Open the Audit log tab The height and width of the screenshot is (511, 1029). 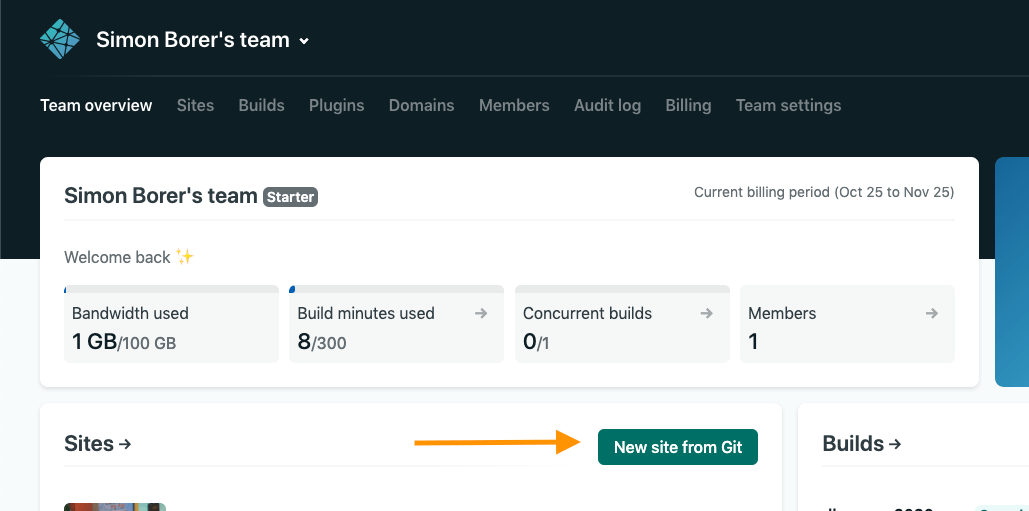tap(607, 105)
